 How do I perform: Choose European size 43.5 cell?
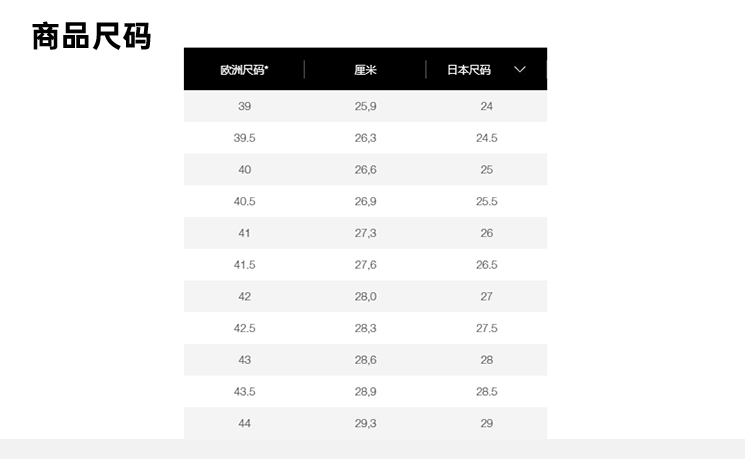[245, 392]
